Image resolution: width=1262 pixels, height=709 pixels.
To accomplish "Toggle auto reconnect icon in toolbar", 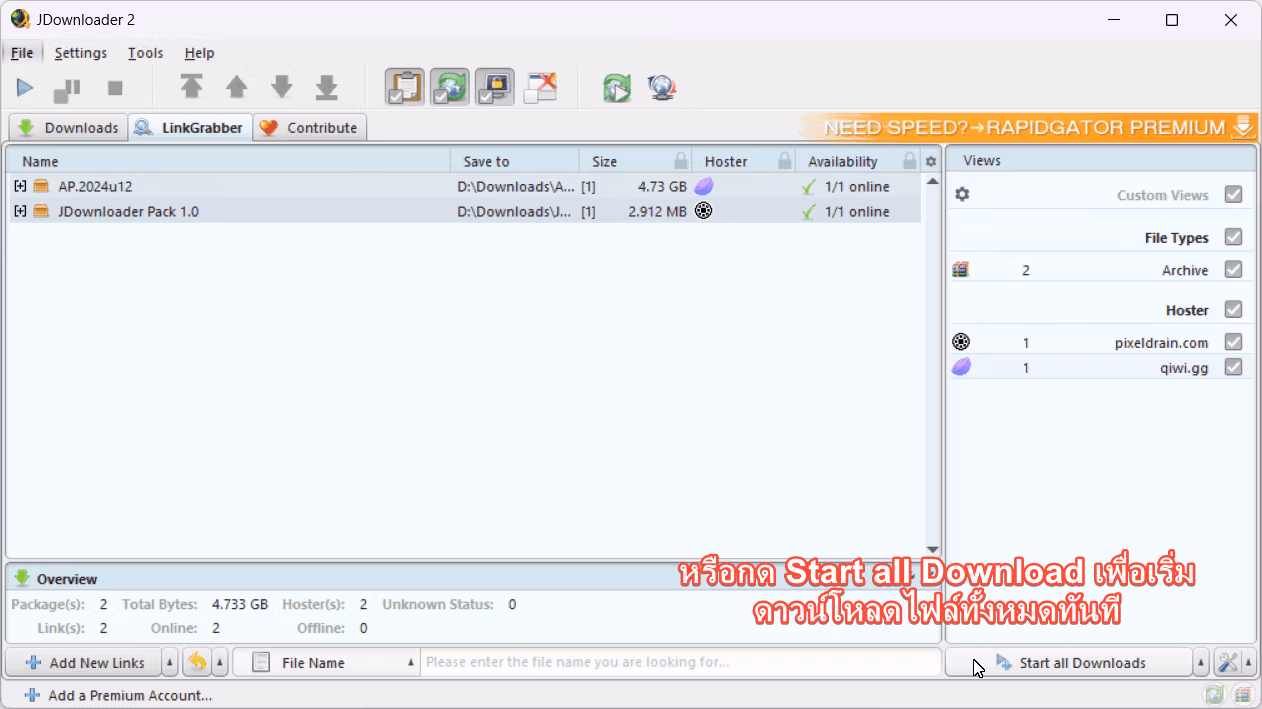I will click(450, 87).
